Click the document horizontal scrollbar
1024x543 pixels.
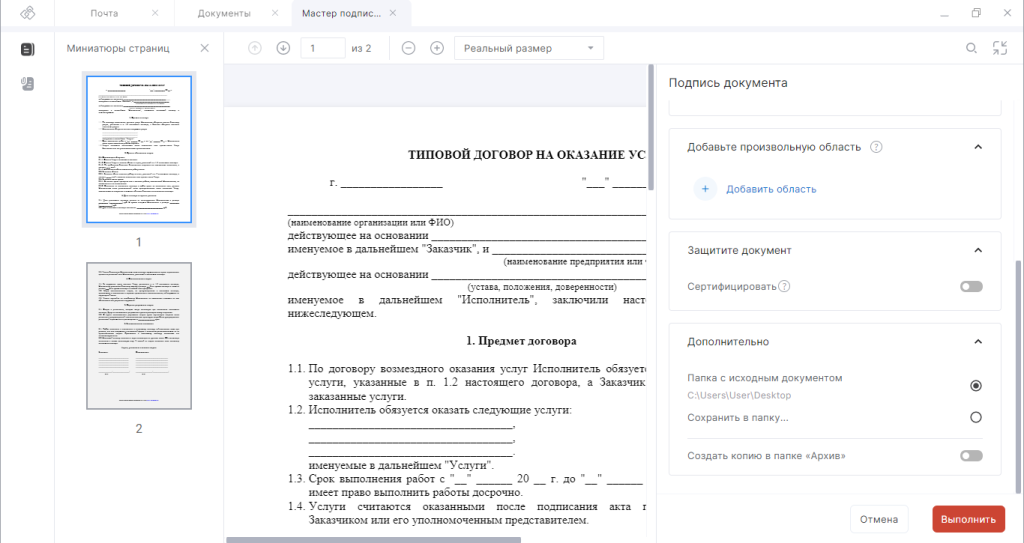374,540
